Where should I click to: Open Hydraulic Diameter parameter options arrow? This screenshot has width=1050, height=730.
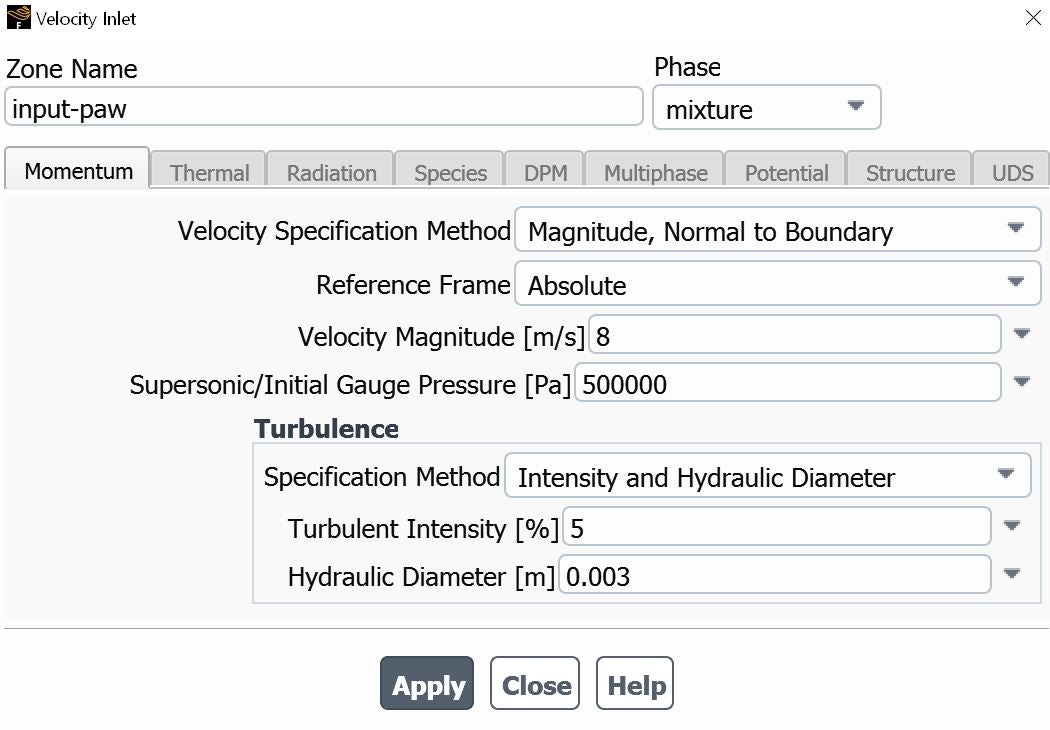pyautogui.click(x=1011, y=574)
